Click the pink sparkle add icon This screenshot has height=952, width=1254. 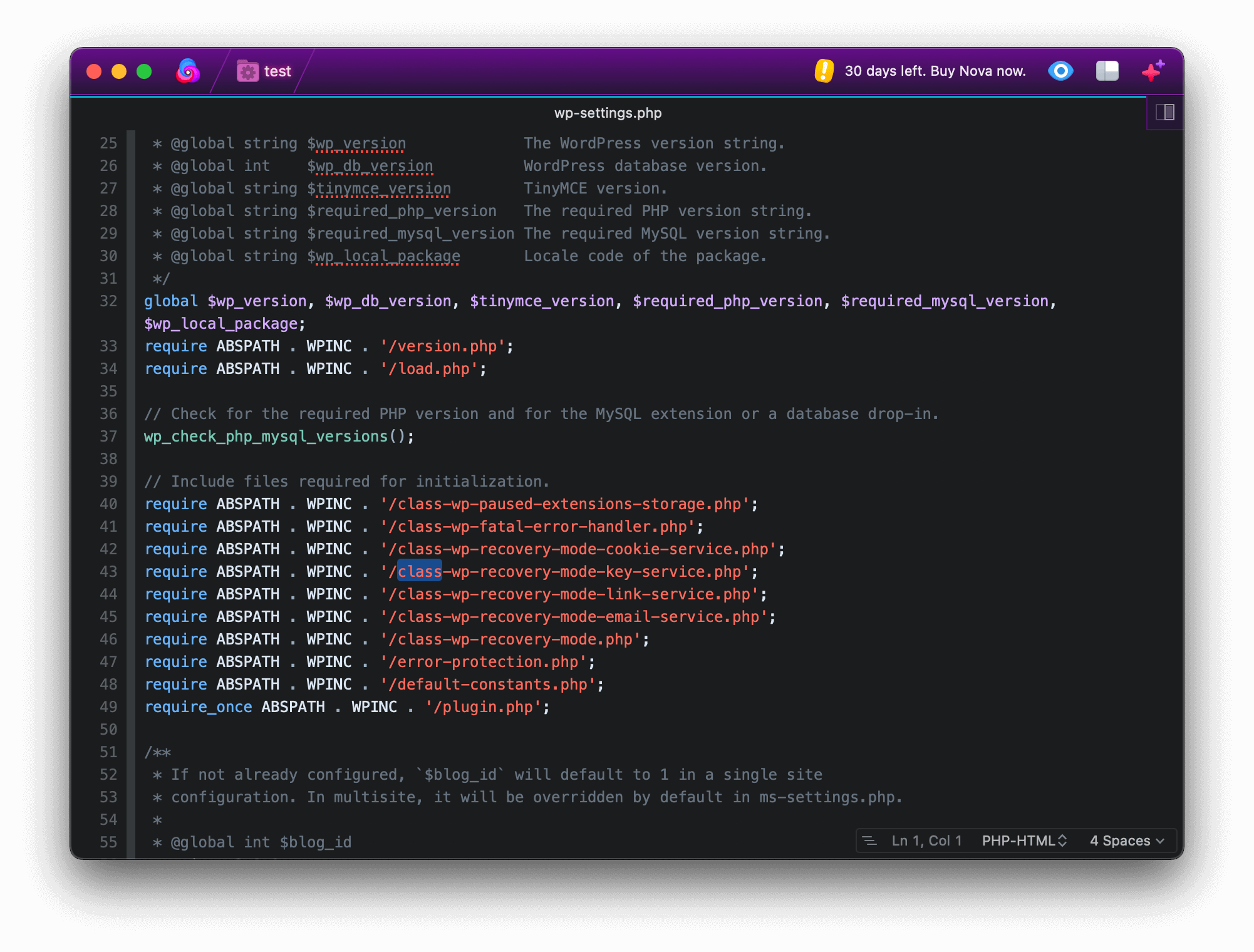click(1153, 71)
